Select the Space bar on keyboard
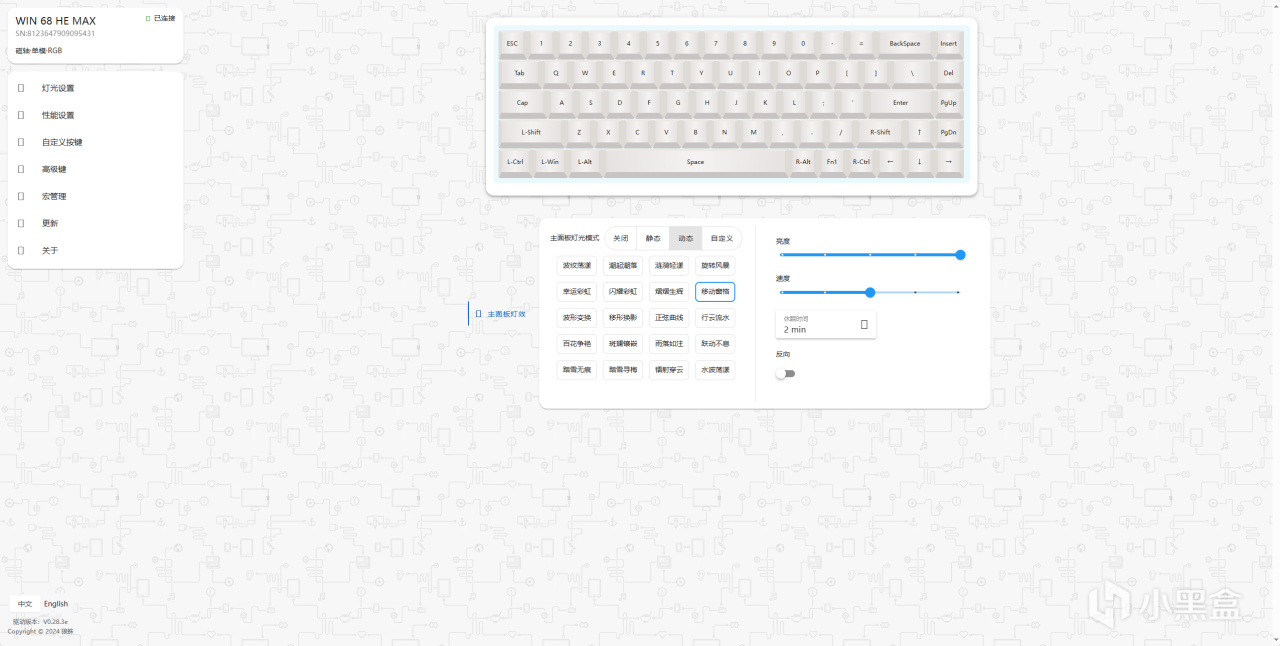 [x=695, y=162]
